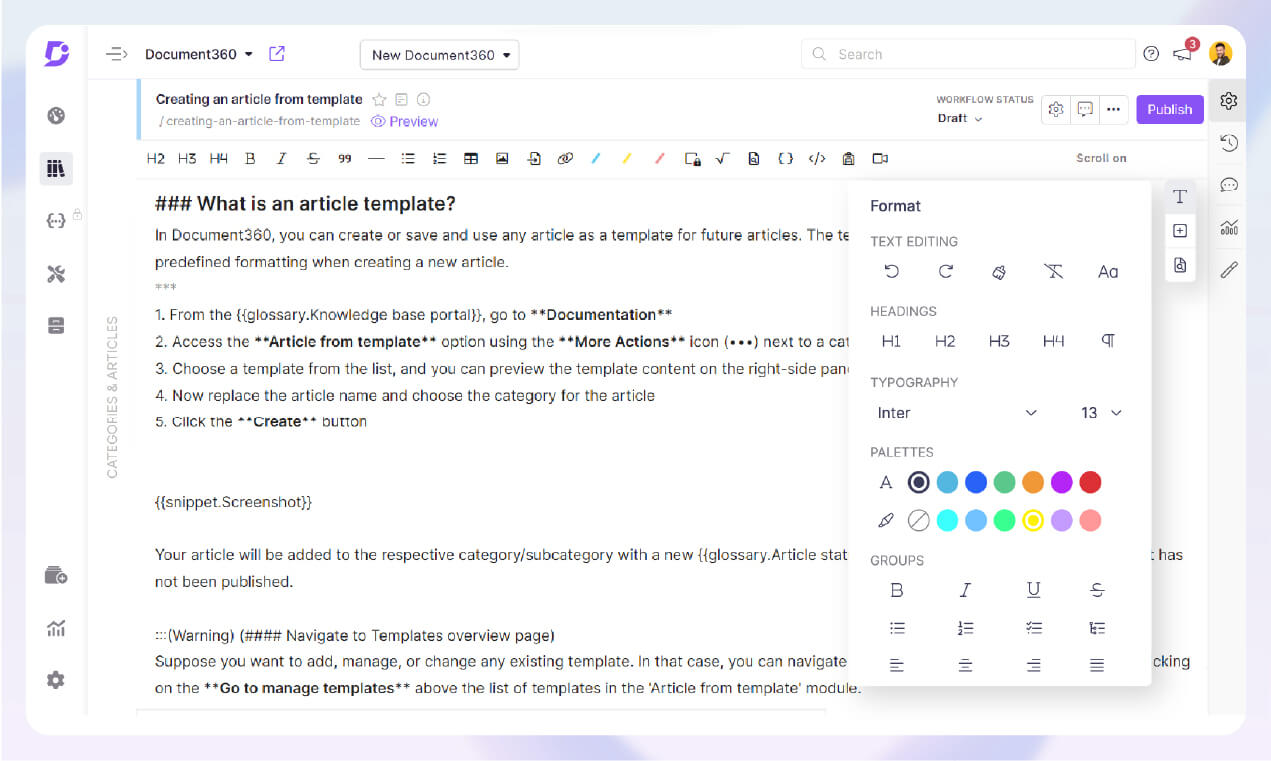
Task: Open the LaTeX math insert tool
Action: click(722, 158)
